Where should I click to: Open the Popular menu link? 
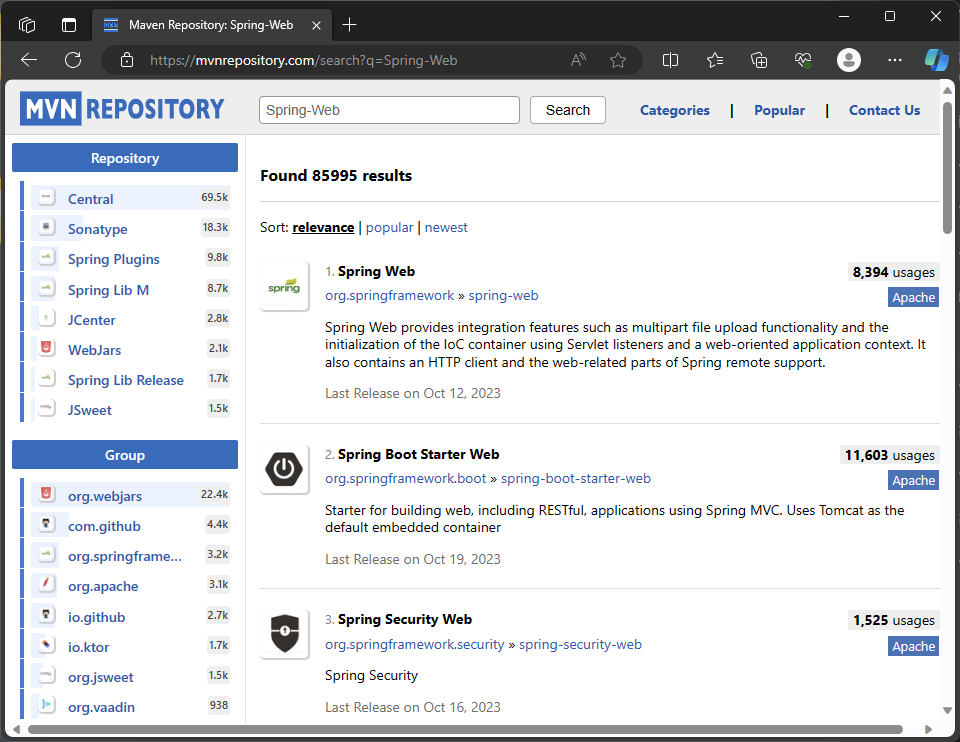pyautogui.click(x=779, y=110)
